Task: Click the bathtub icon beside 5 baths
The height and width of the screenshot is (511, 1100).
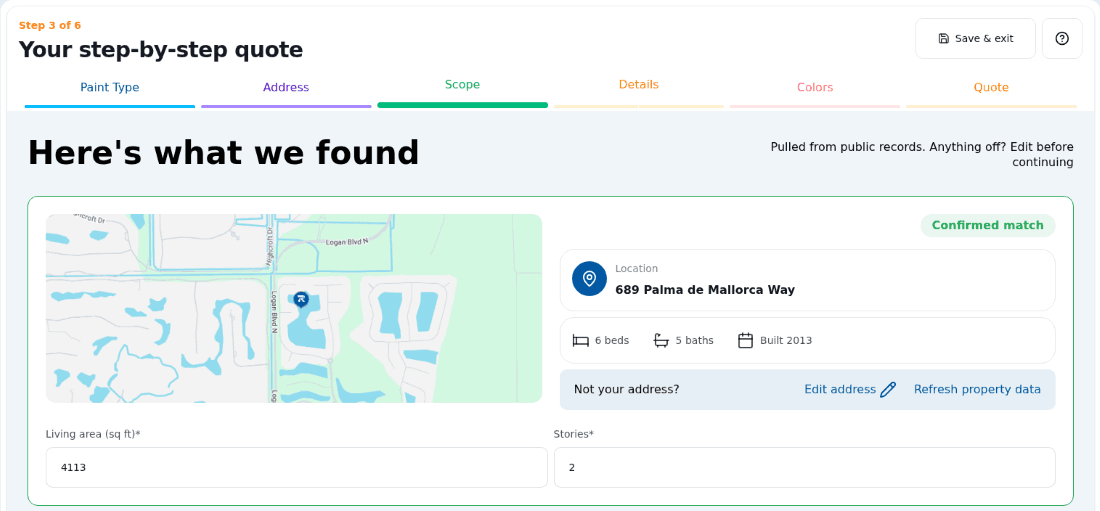Action: [661, 340]
